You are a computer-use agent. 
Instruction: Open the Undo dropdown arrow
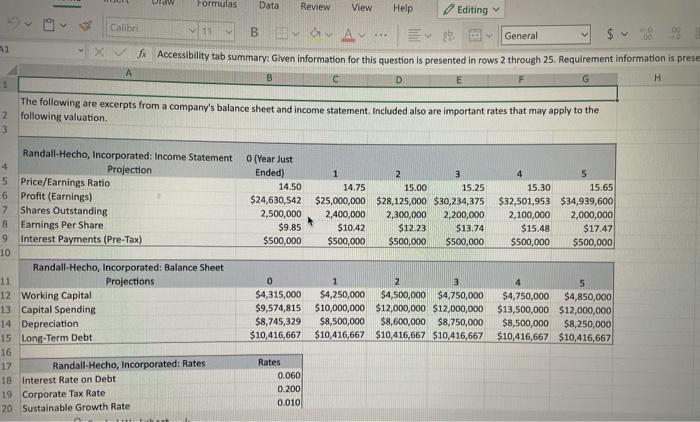pos(28,24)
